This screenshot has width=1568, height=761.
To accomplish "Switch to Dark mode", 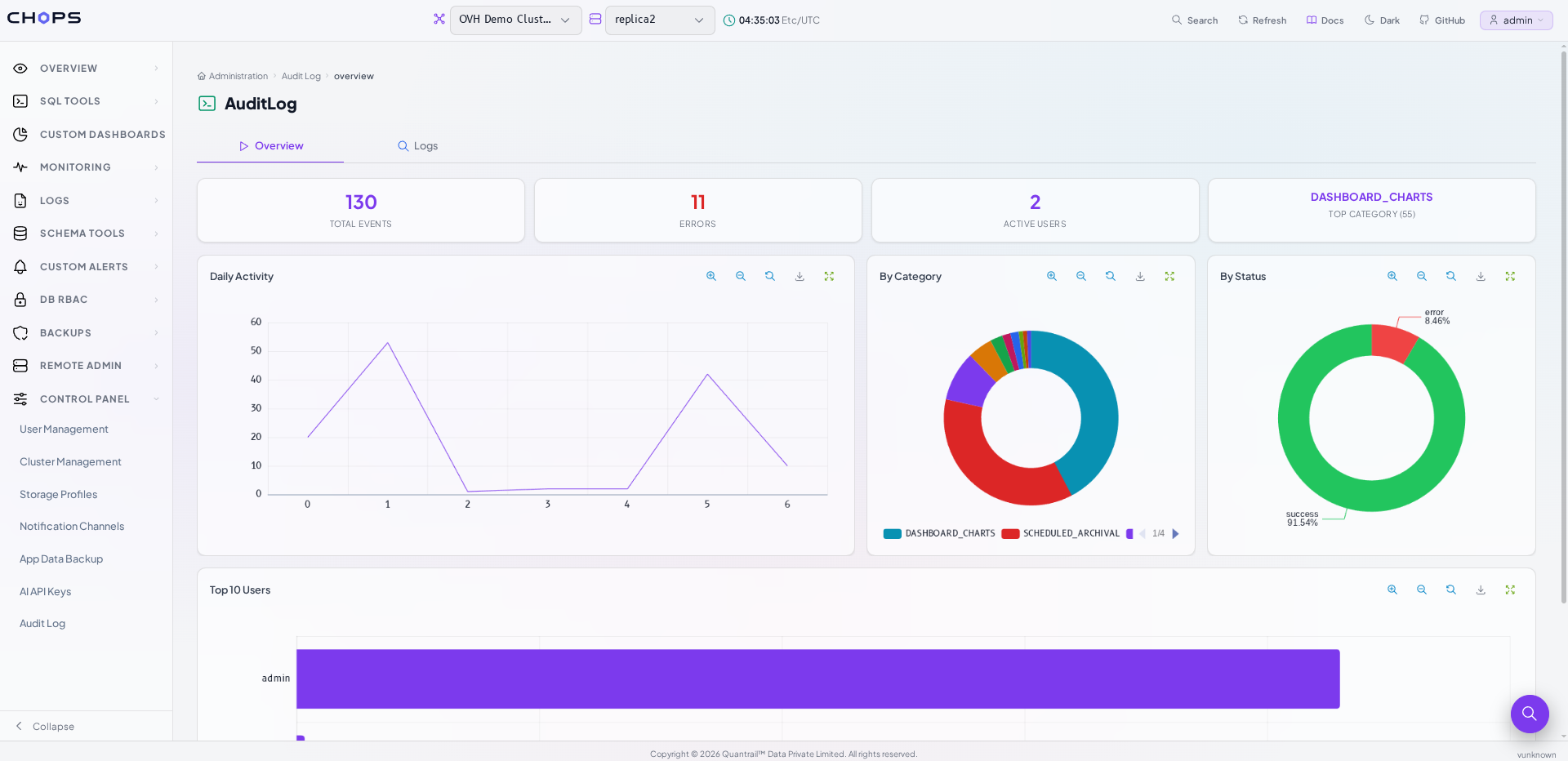I will pos(1382,20).
